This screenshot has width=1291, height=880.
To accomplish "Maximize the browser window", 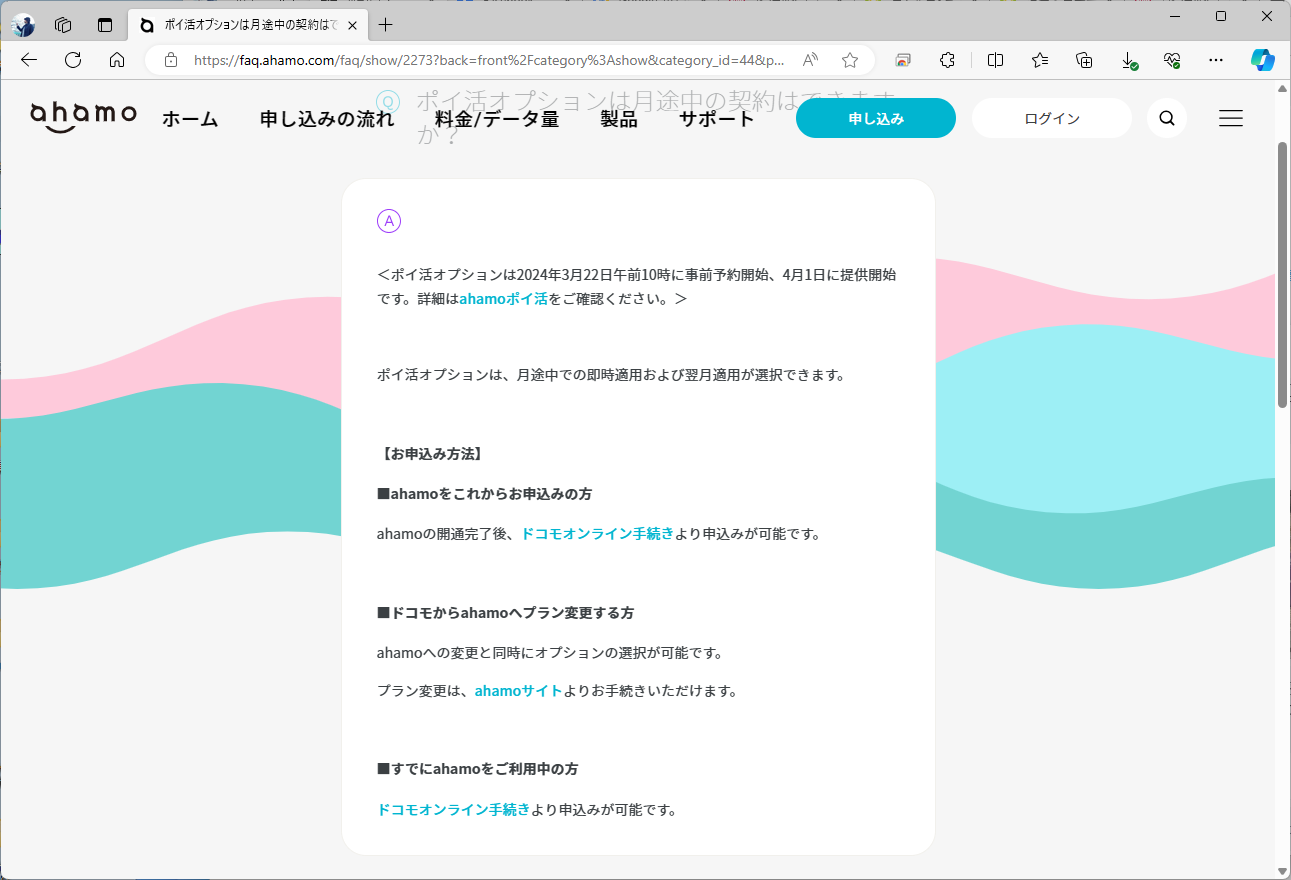I will pos(1221,17).
